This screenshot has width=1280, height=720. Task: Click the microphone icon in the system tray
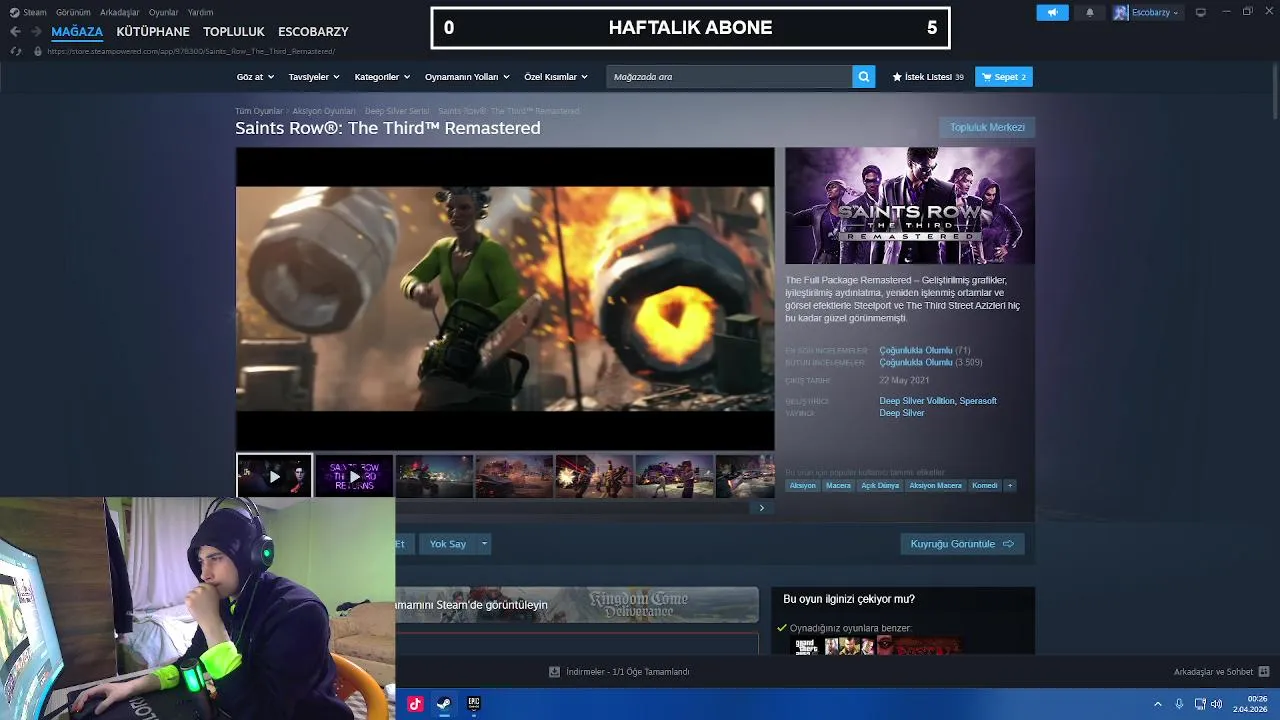coord(1179,704)
